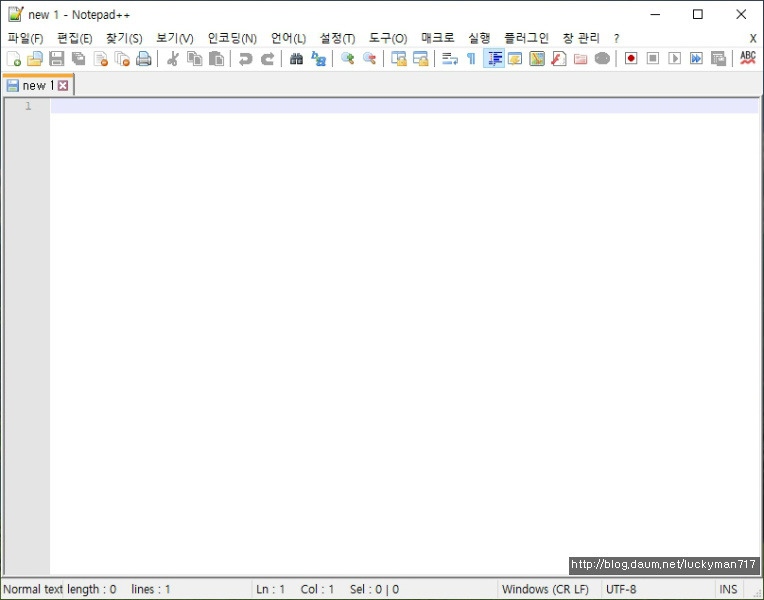The image size is (764, 600).
Task: Click the Cut scissors icon
Action: (172, 58)
